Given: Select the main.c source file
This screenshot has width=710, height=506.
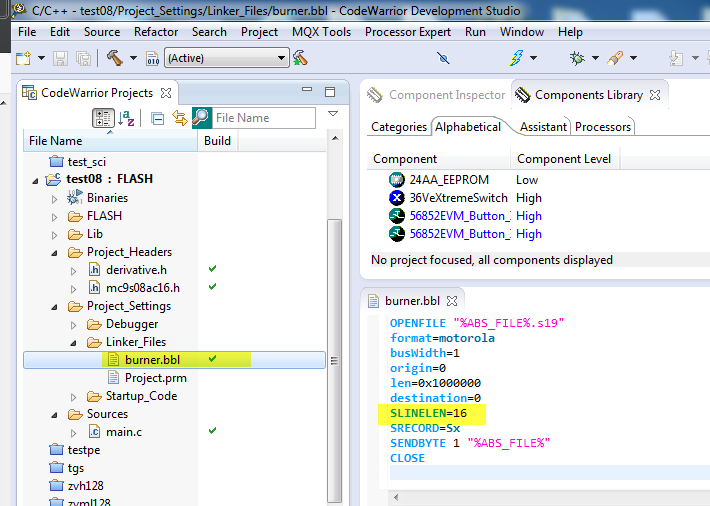Looking at the screenshot, I should pyautogui.click(x=124, y=432).
